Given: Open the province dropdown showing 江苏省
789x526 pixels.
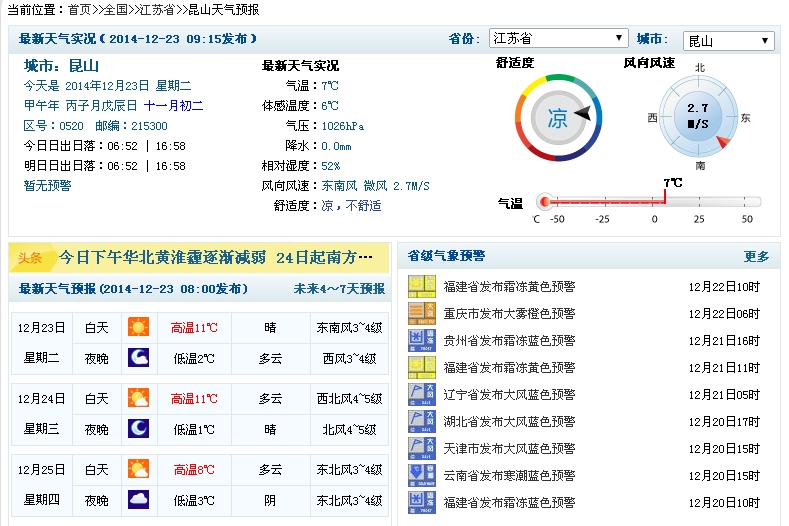Looking at the screenshot, I should pyautogui.click(x=558, y=39).
